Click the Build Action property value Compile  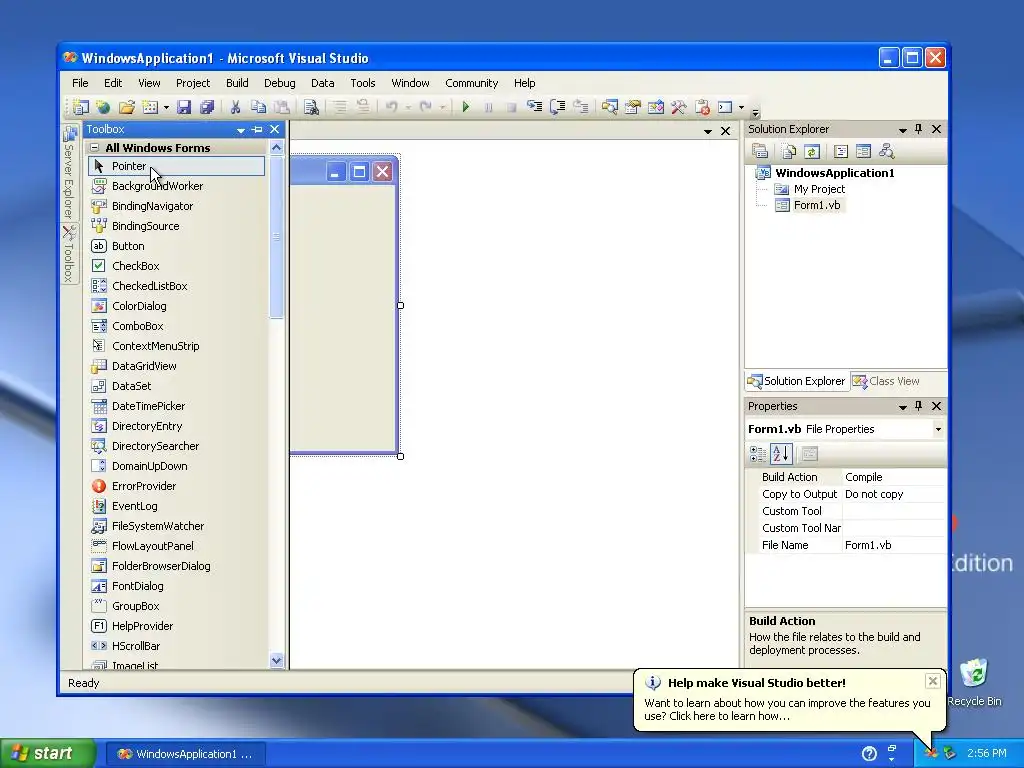(894, 477)
